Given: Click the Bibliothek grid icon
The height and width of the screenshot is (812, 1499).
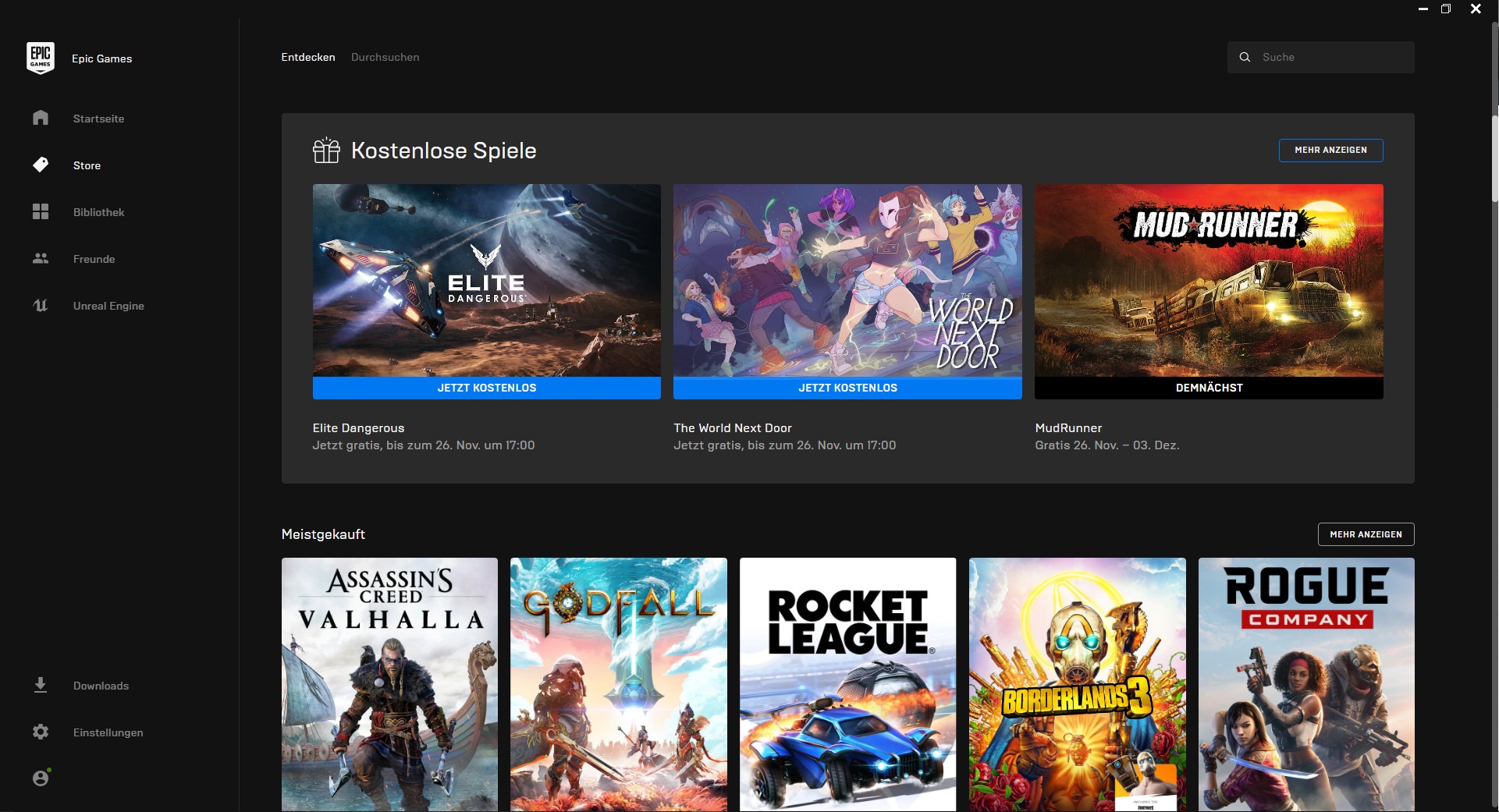Looking at the screenshot, I should click(x=41, y=211).
